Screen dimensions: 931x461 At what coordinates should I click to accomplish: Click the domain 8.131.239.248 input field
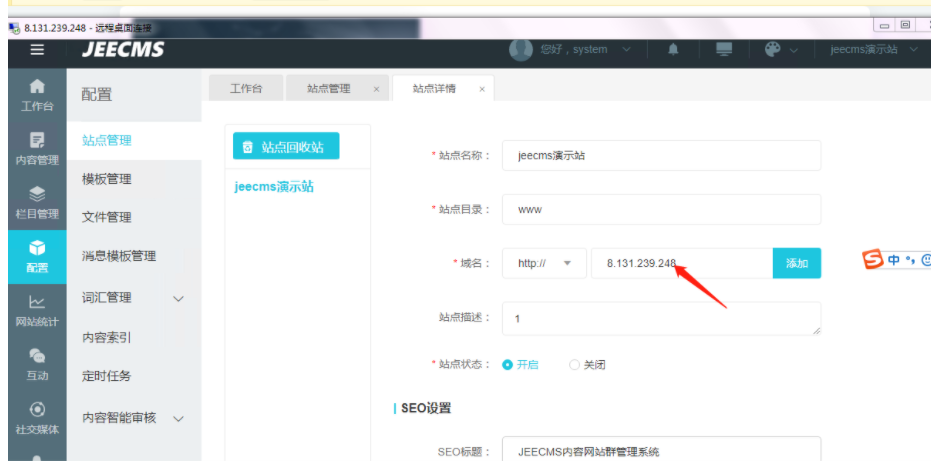682,263
